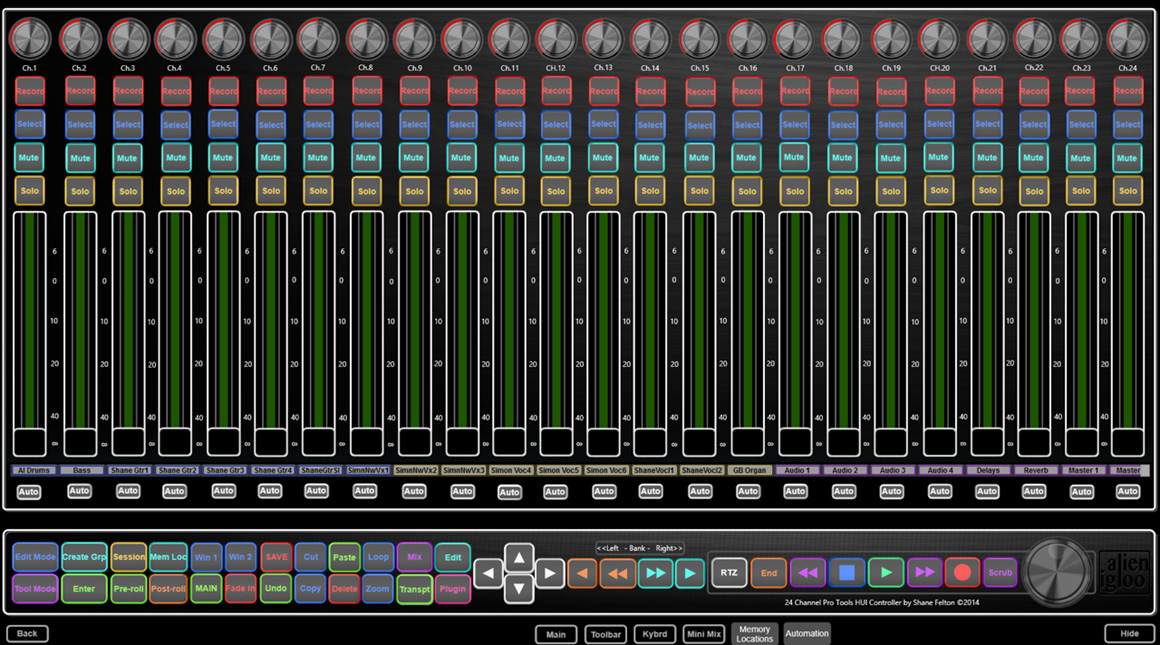The height and width of the screenshot is (645, 1160).
Task: Click the Plugin button
Action: click(x=453, y=590)
